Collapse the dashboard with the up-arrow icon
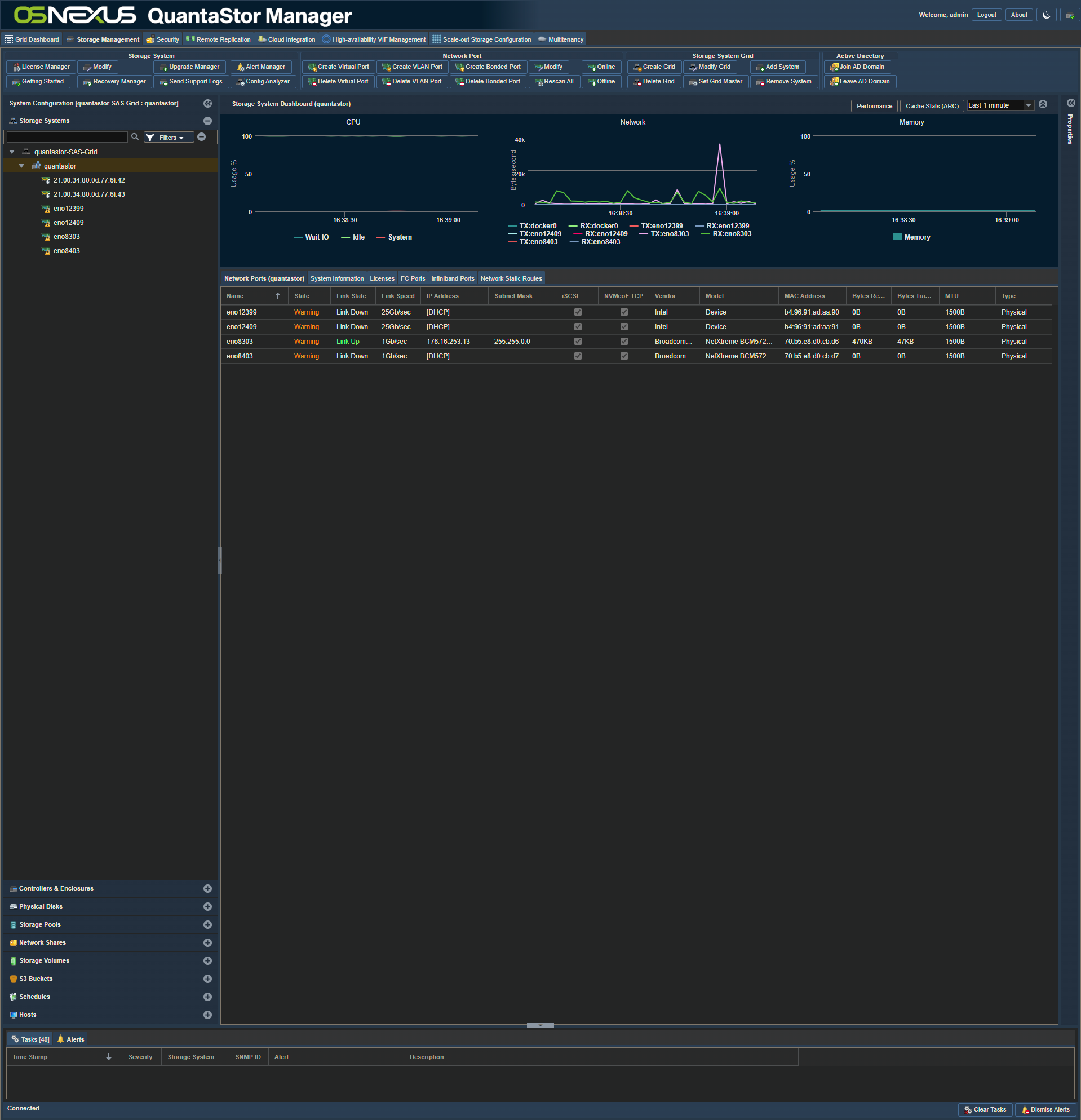This screenshot has height=1120, width=1081. tap(1043, 104)
